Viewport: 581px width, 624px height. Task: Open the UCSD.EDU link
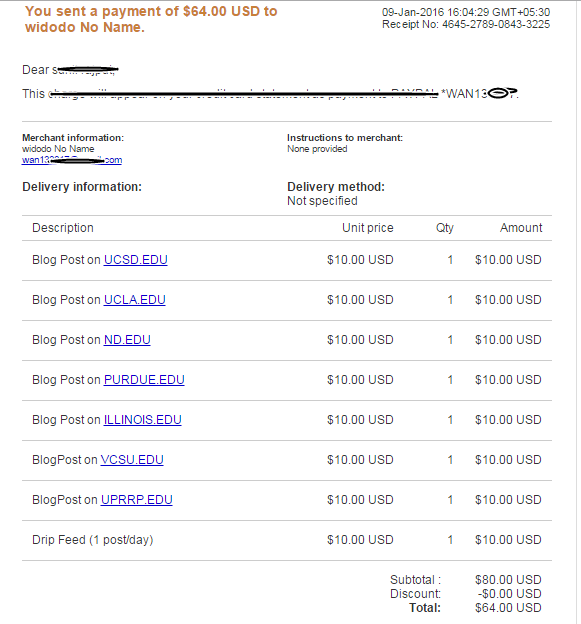(135, 260)
